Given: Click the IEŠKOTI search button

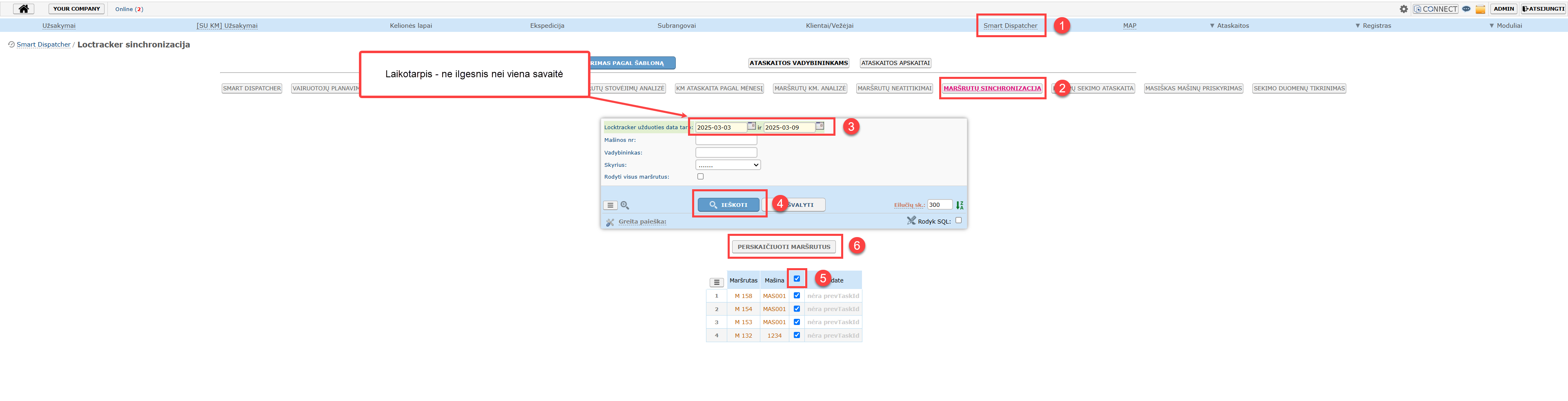Looking at the screenshot, I should [728, 205].
